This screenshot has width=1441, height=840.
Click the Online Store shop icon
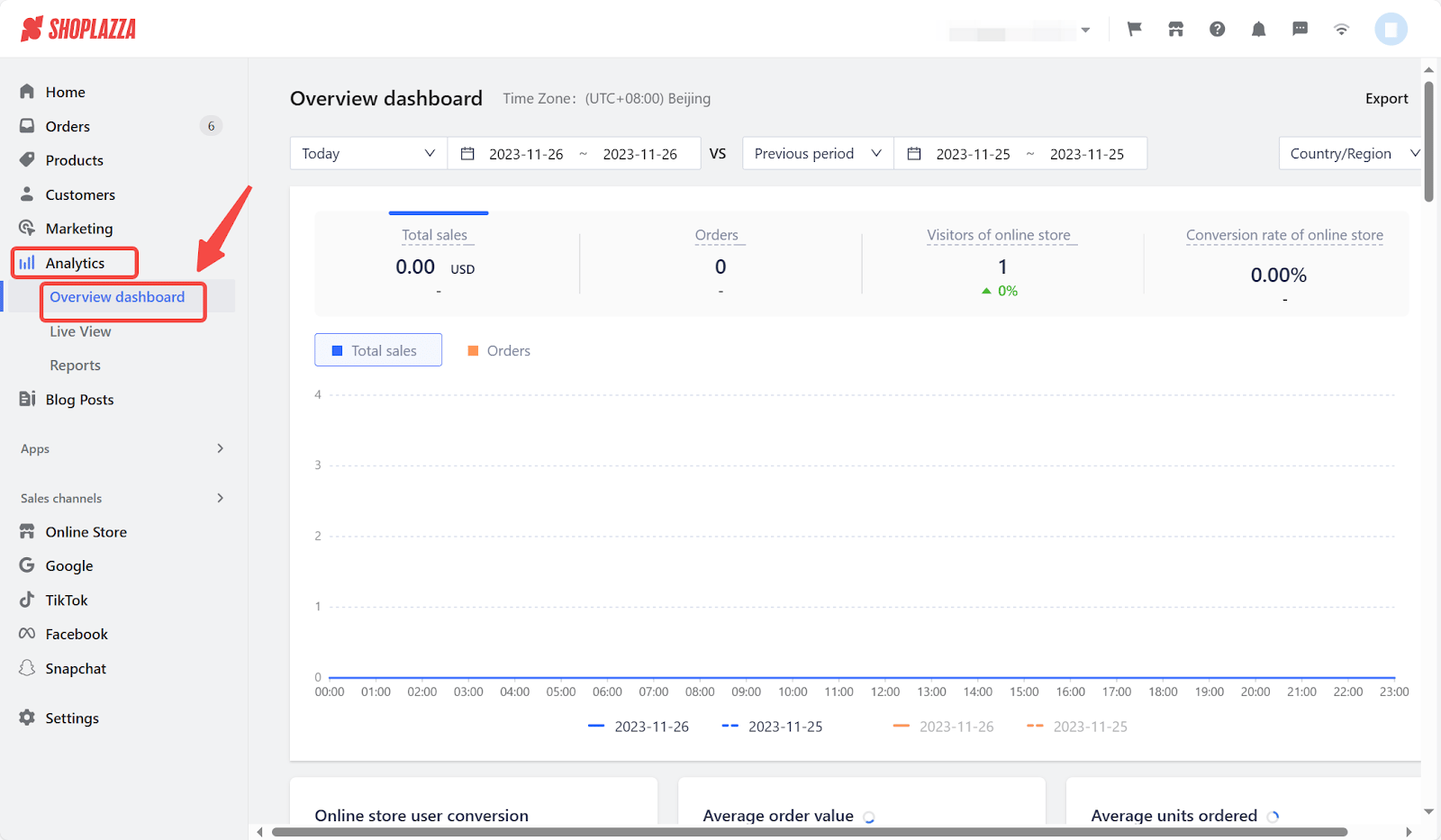tap(27, 532)
